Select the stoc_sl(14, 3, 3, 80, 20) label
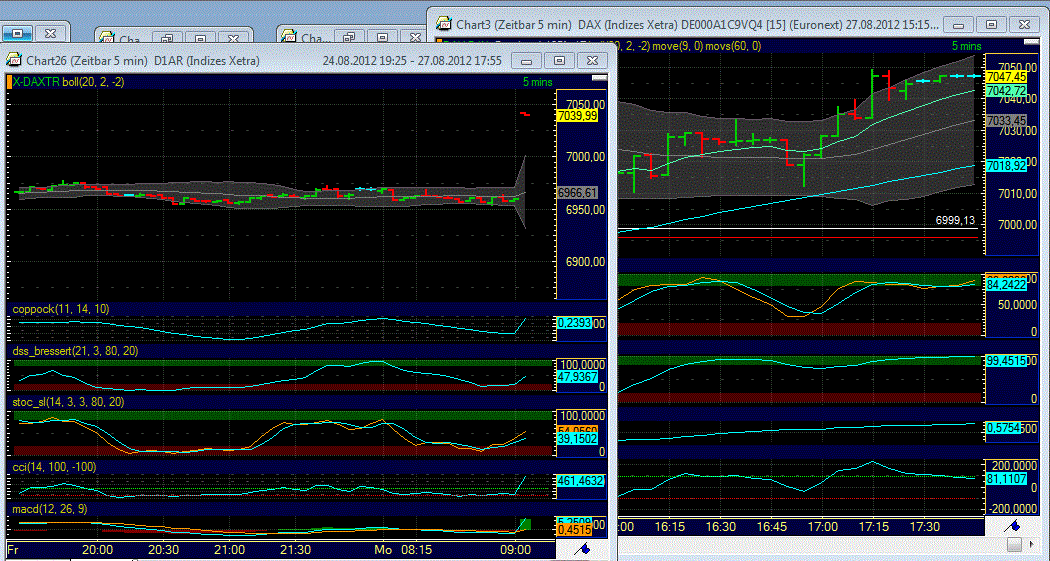Screen dimensions: 1050x561 click(68, 401)
